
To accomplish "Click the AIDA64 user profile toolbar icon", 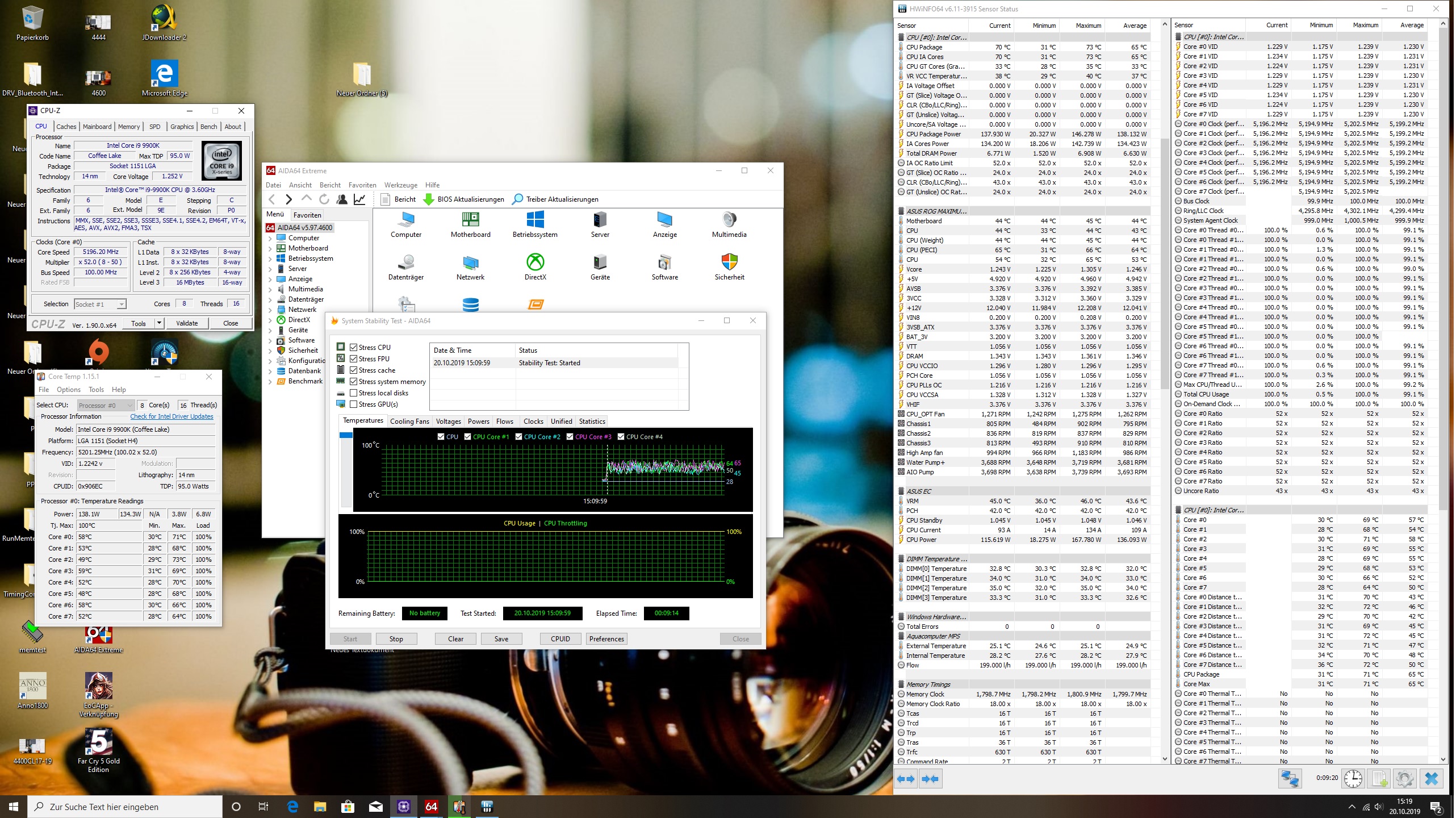I will [x=342, y=199].
